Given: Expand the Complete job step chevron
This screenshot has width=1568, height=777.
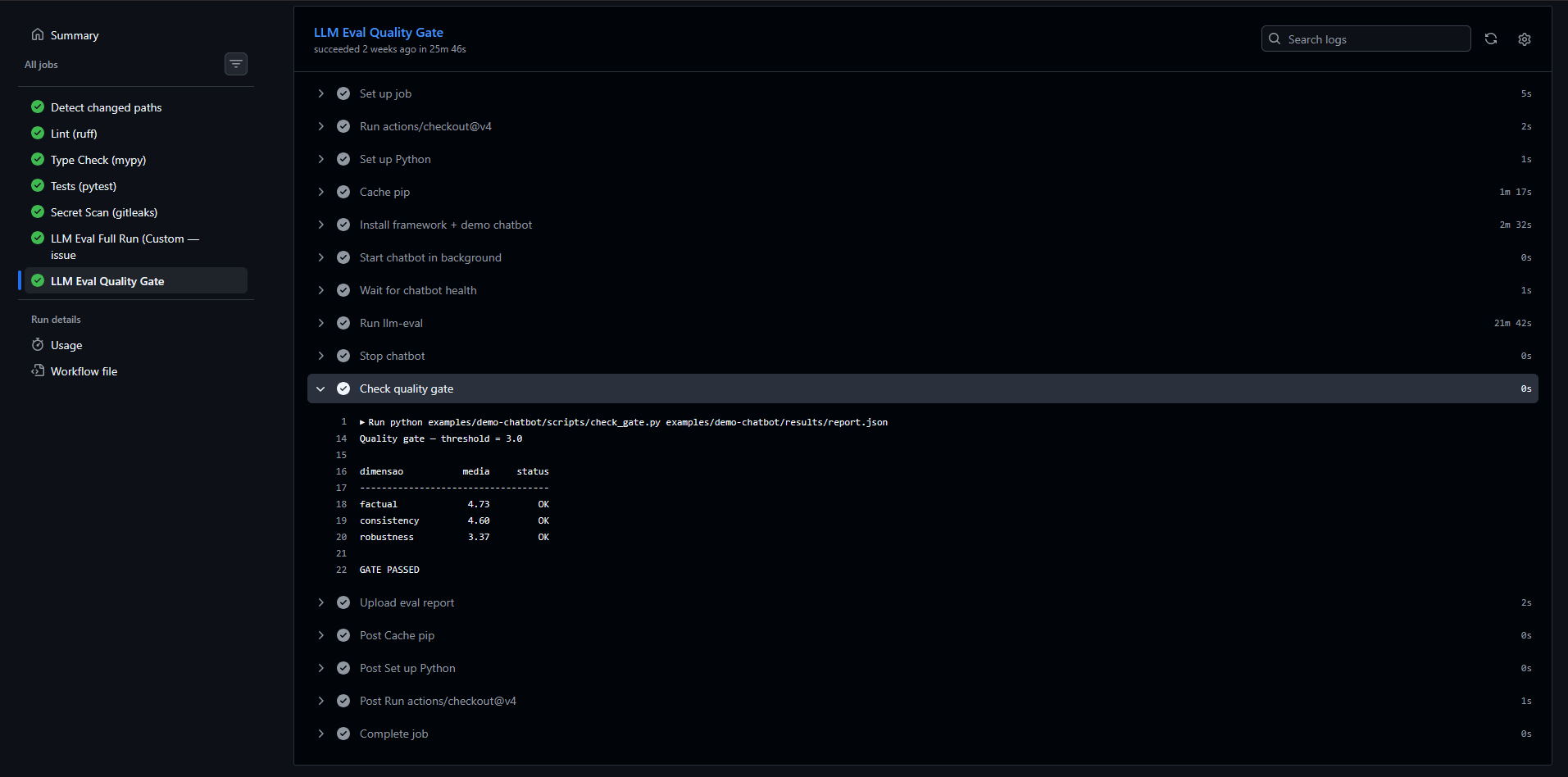Looking at the screenshot, I should pos(320,734).
